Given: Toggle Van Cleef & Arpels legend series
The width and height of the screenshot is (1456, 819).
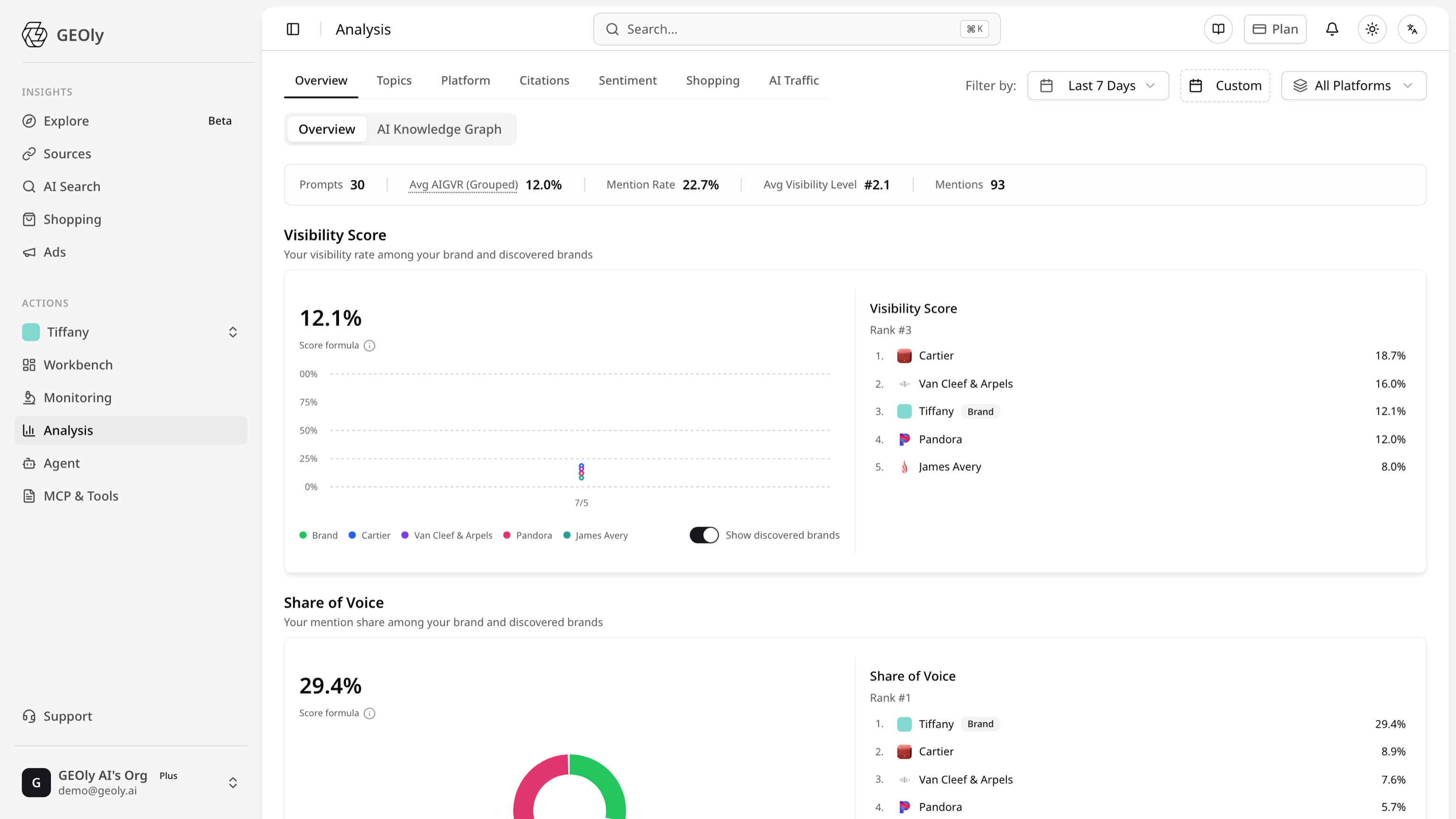Looking at the screenshot, I should tap(447, 535).
